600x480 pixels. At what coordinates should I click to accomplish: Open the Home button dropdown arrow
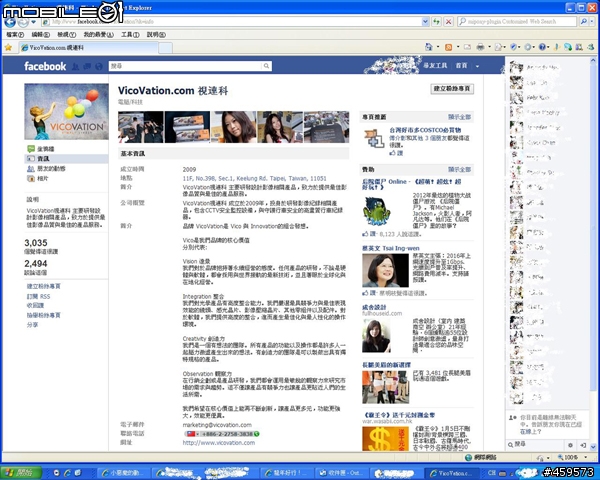coord(438,47)
